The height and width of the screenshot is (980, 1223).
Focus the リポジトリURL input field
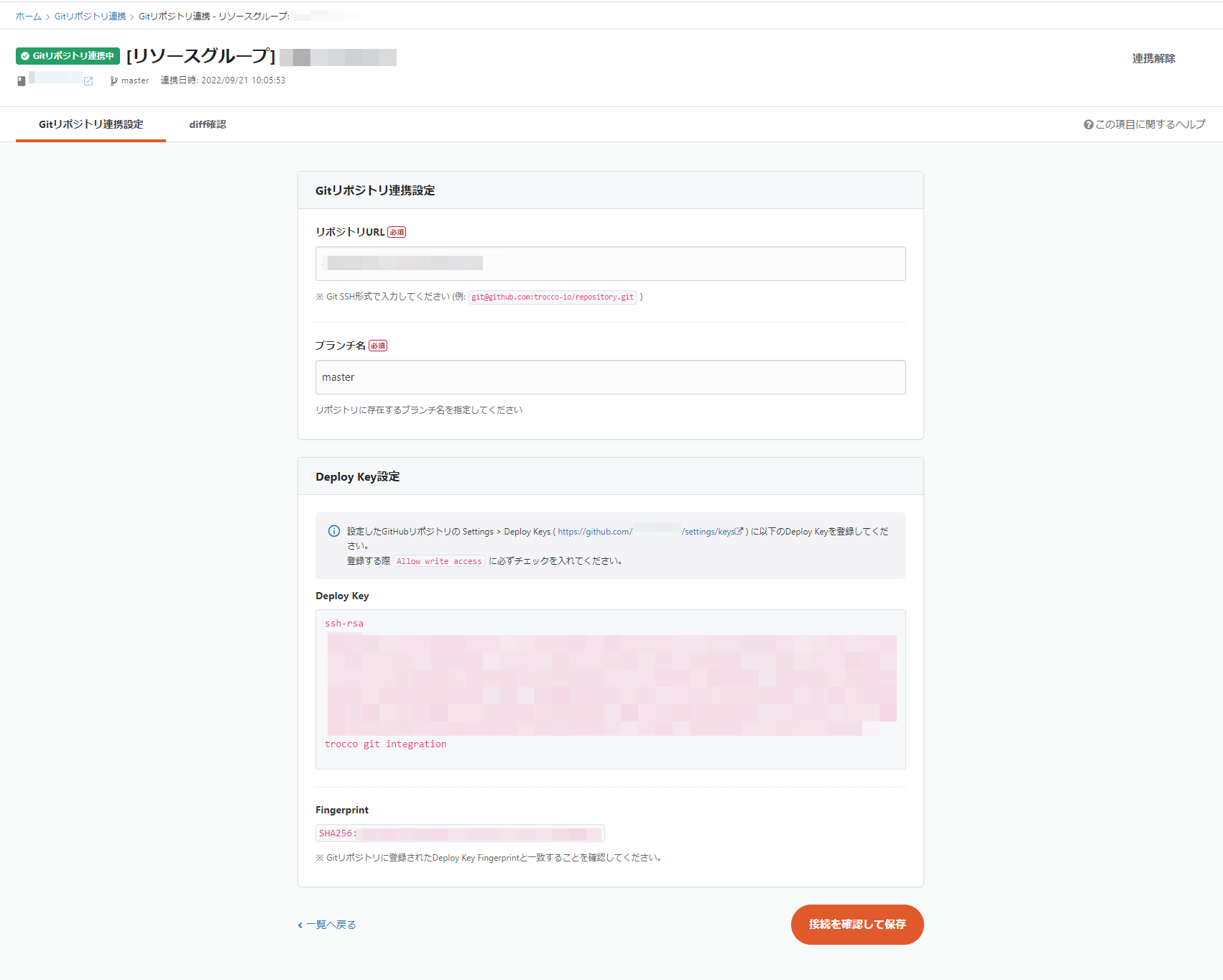610,264
